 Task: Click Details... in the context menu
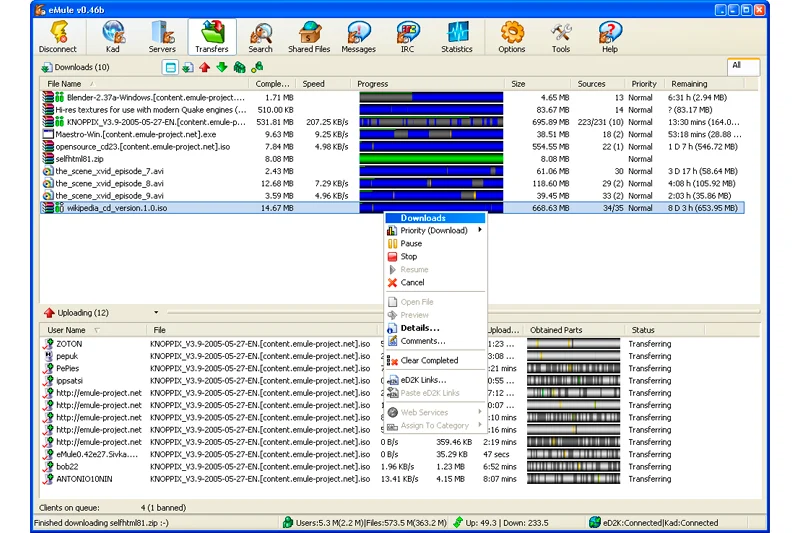pyautogui.click(x=420, y=327)
